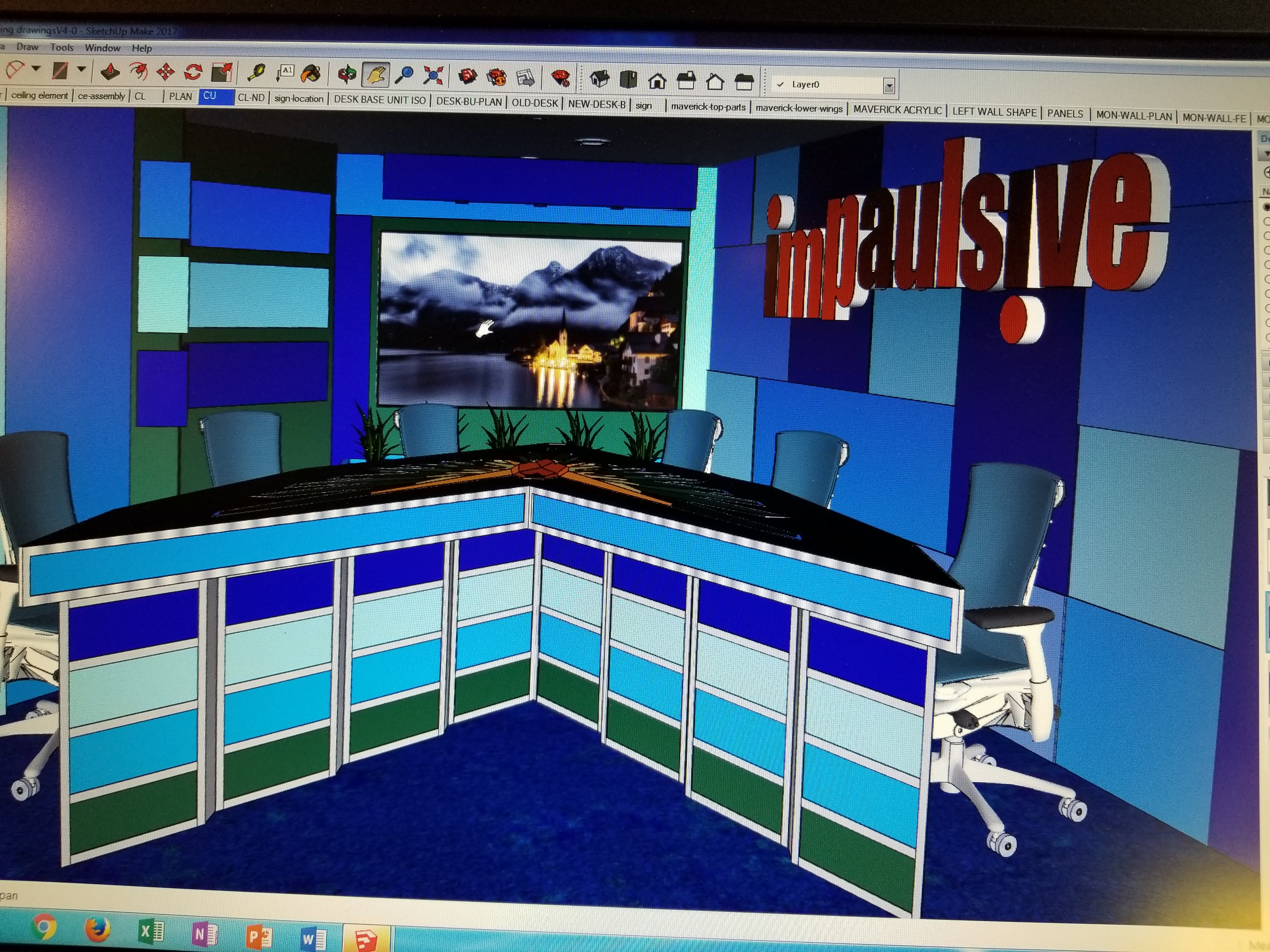
Task: Select the Rotate tool
Action: coord(193,72)
